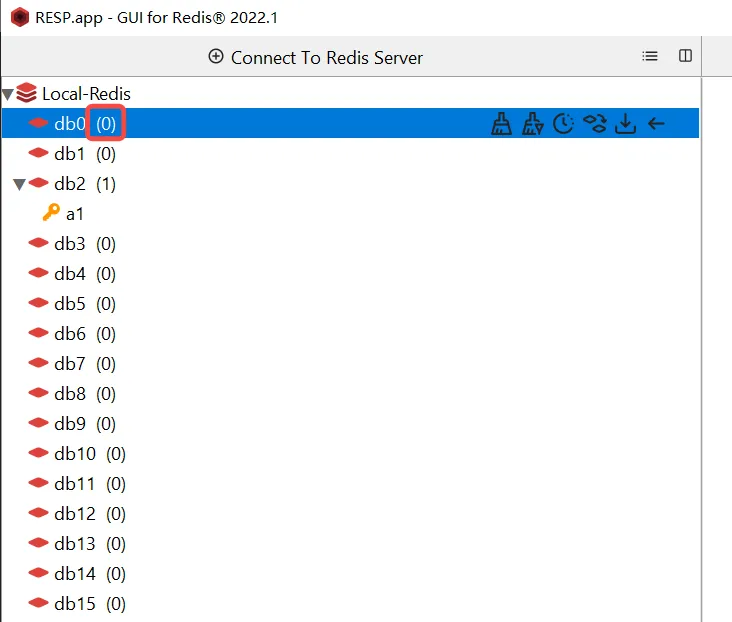Click the red database icon beside db1
The image size is (732, 622).
[x=38, y=153]
